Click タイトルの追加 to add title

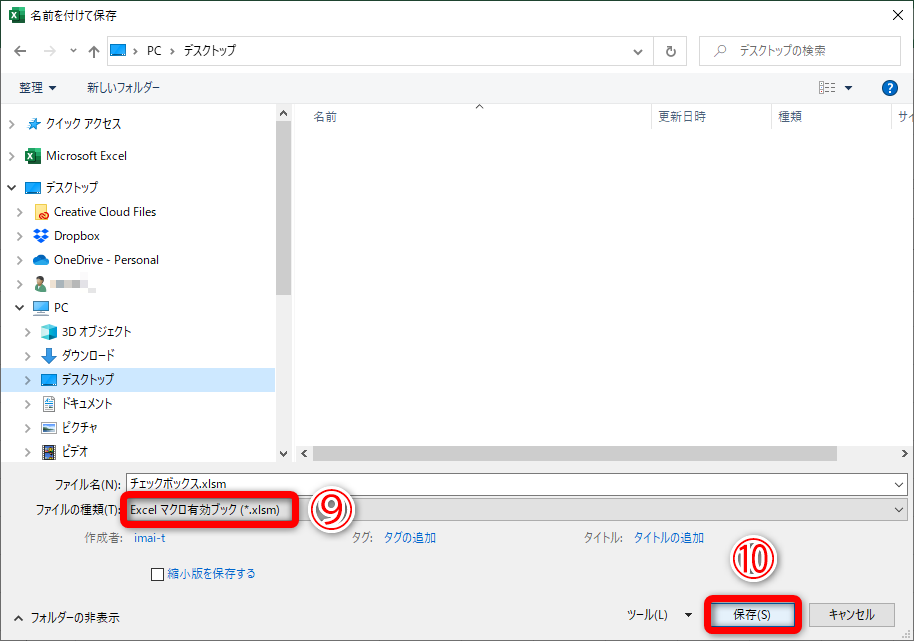[x=669, y=538]
